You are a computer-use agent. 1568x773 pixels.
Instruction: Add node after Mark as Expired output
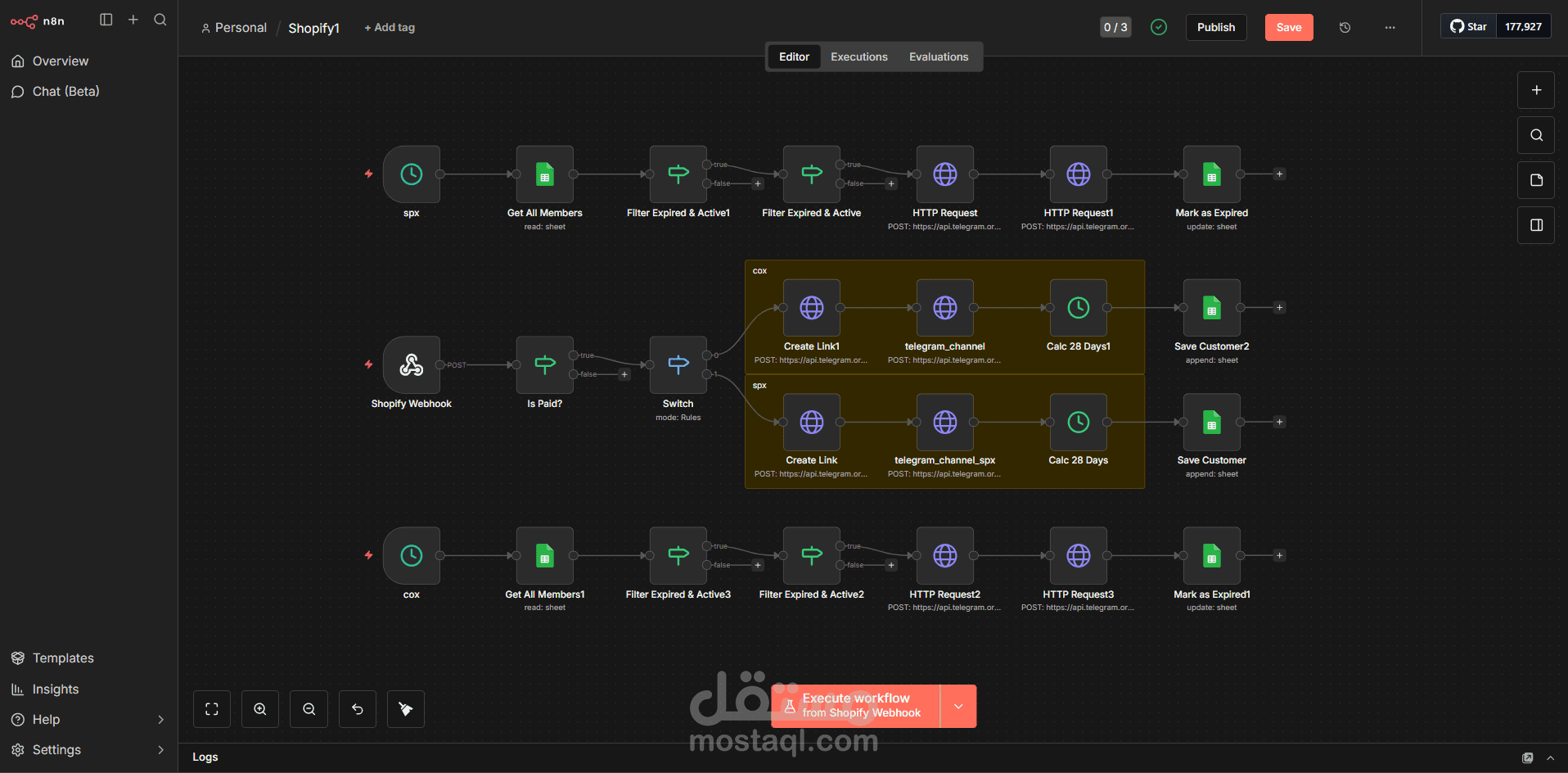click(1280, 174)
